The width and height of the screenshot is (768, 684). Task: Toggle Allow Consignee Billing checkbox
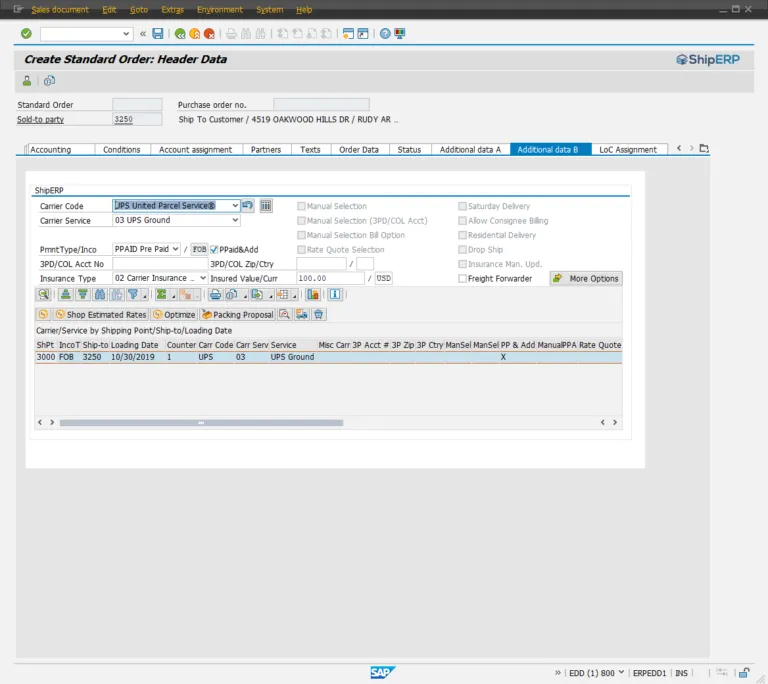tap(462, 220)
